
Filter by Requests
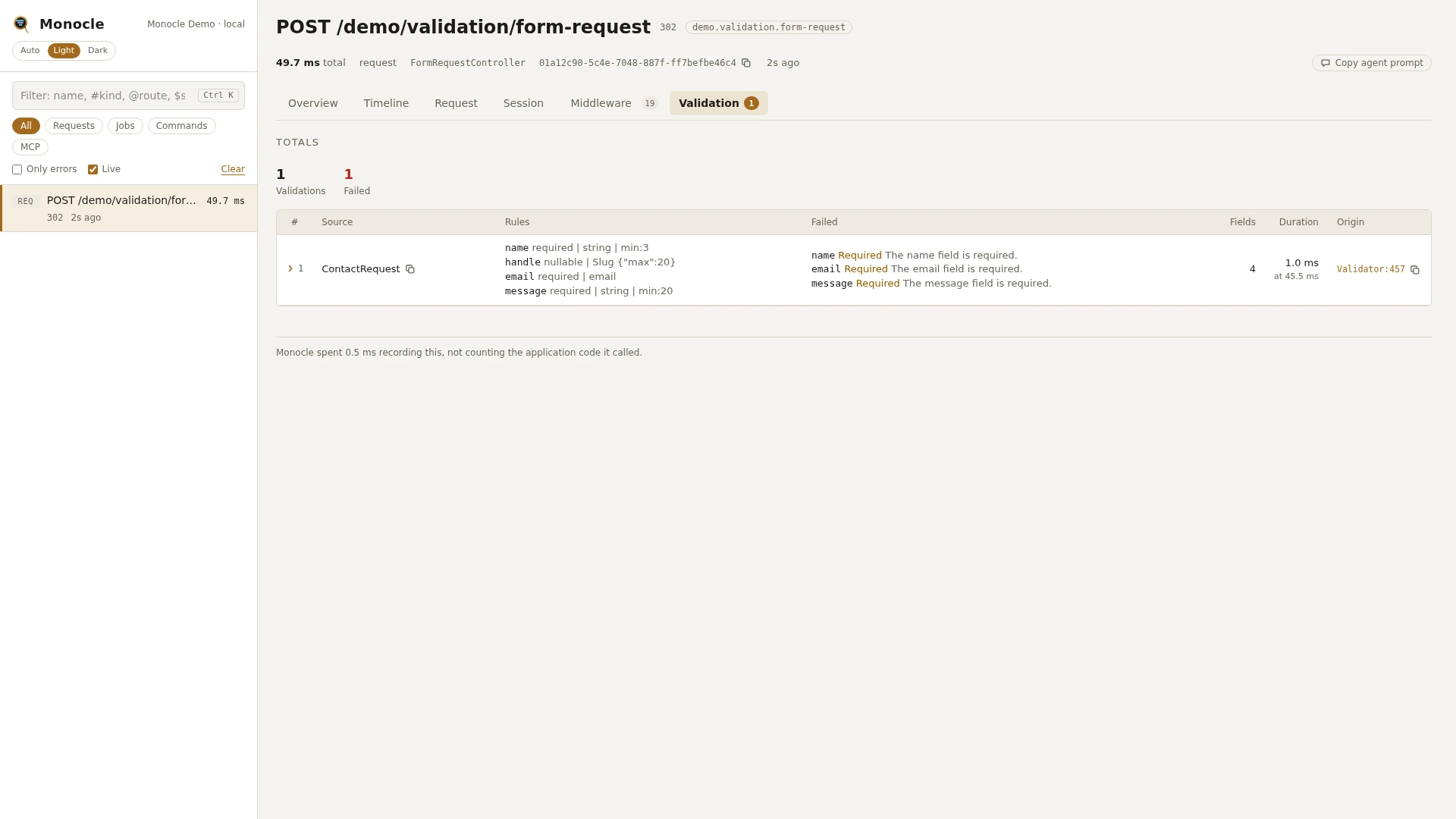point(74,126)
